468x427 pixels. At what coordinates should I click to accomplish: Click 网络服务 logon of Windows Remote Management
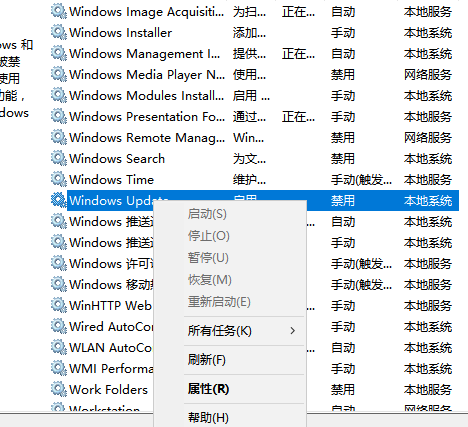(428, 138)
